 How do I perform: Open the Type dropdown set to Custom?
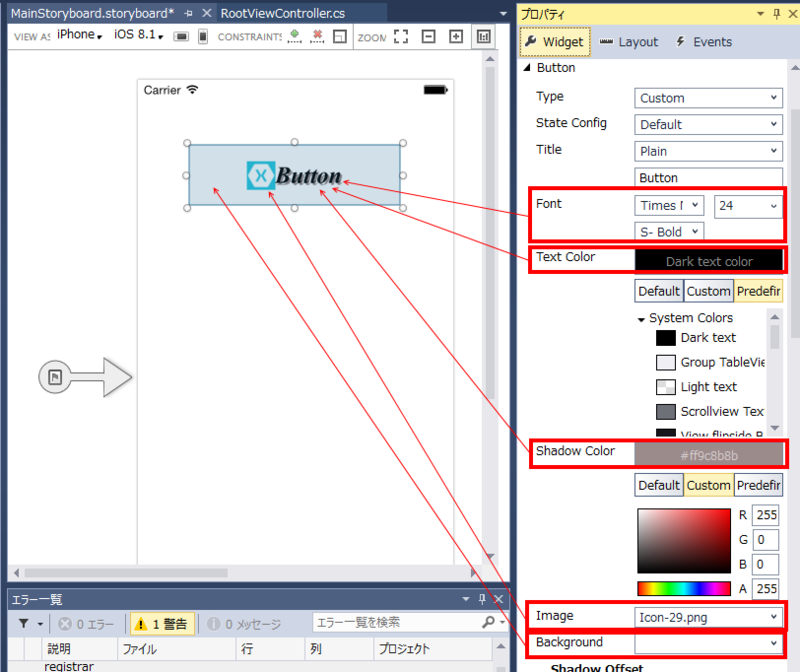tap(708, 98)
